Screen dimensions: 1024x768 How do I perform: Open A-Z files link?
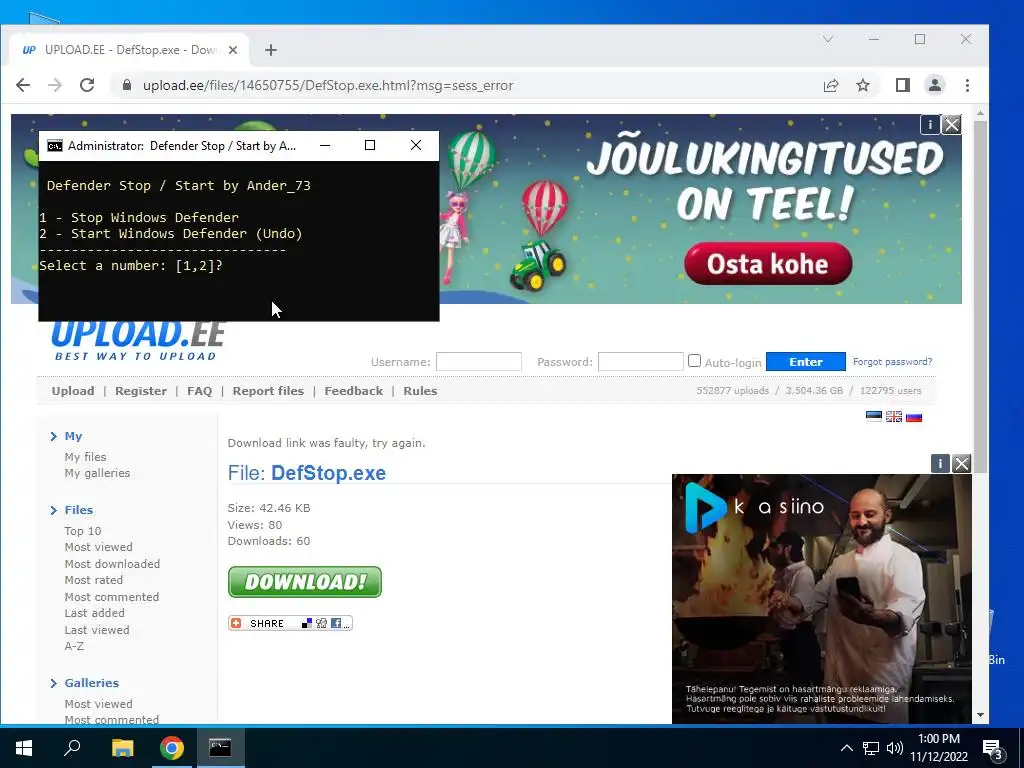click(x=74, y=646)
